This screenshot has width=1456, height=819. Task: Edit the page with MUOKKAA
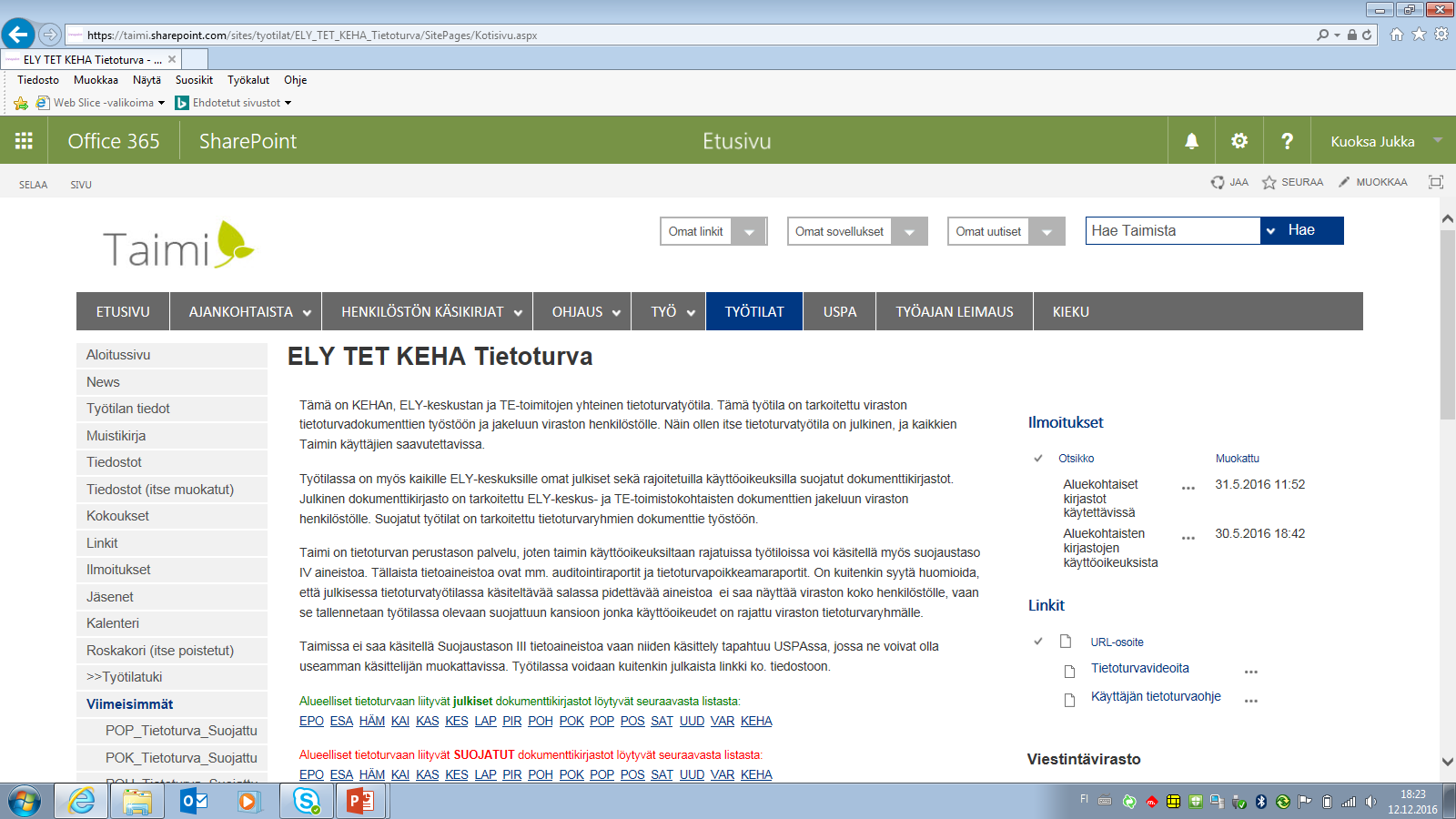click(x=1372, y=182)
